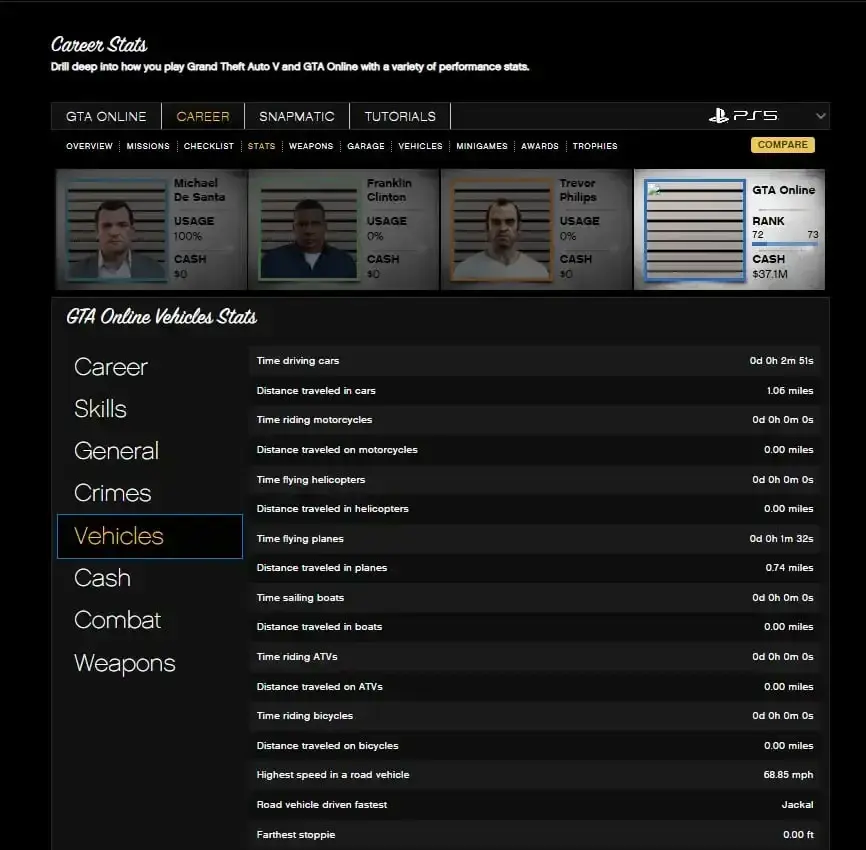Open the AWARDS sub-menu
The image size is (866, 850).
click(540, 146)
